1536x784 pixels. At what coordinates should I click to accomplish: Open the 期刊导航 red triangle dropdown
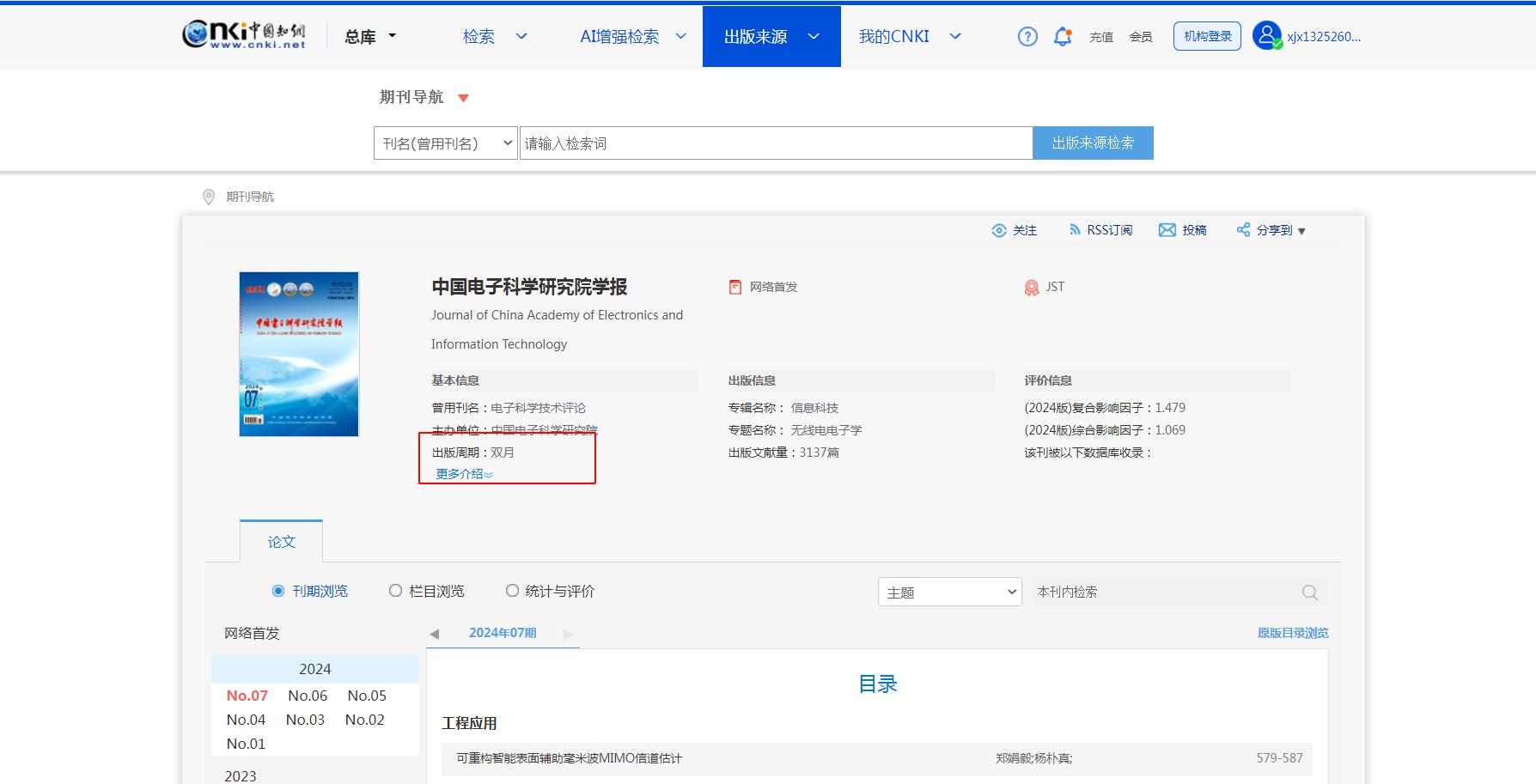[464, 98]
